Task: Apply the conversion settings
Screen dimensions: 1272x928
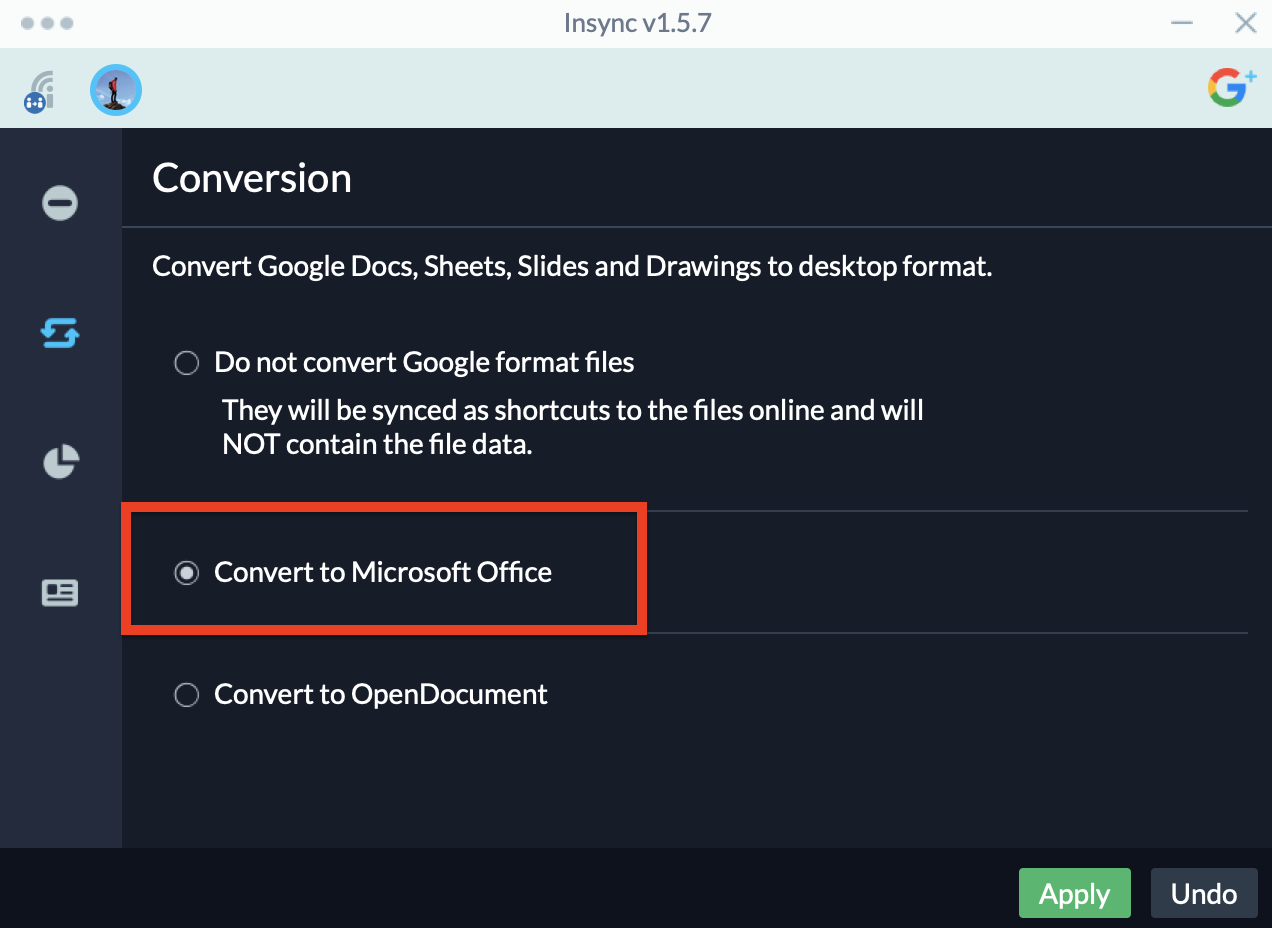Action: (1075, 893)
